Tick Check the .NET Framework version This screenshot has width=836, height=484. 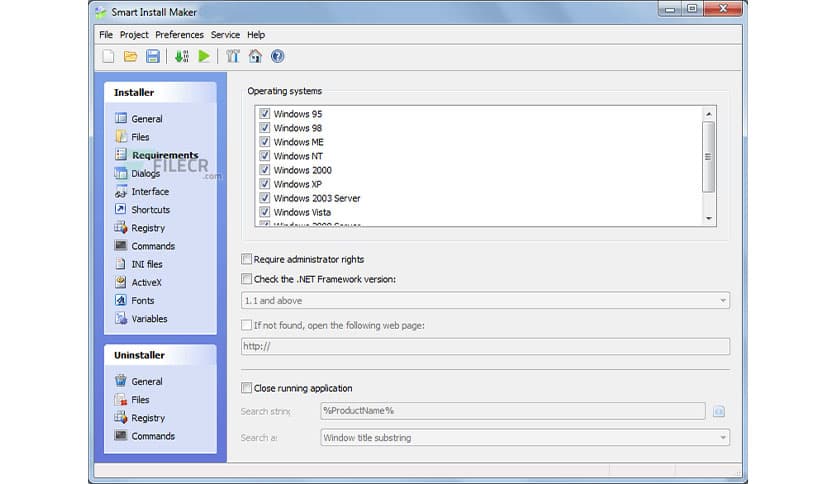coord(247,279)
